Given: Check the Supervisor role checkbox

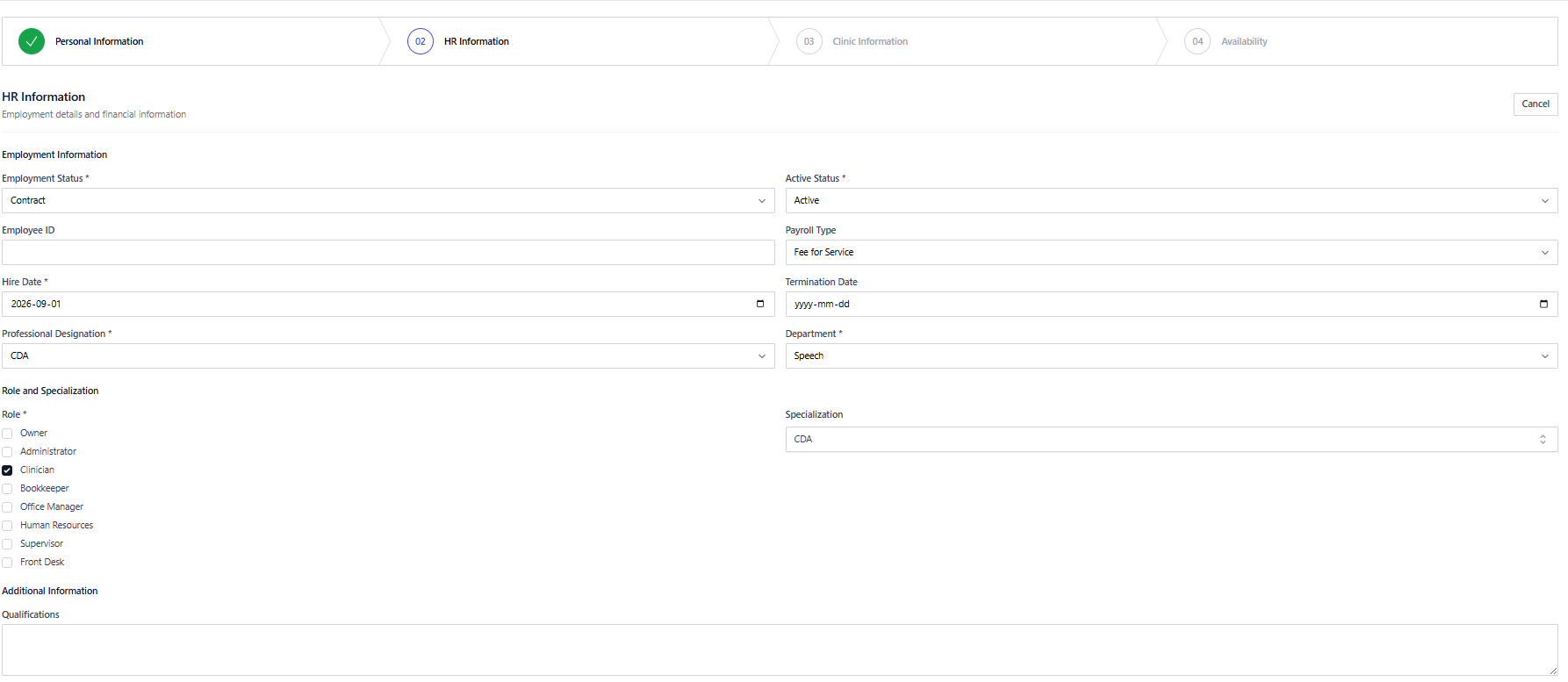Looking at the screenshot, I should pos(7,544).
